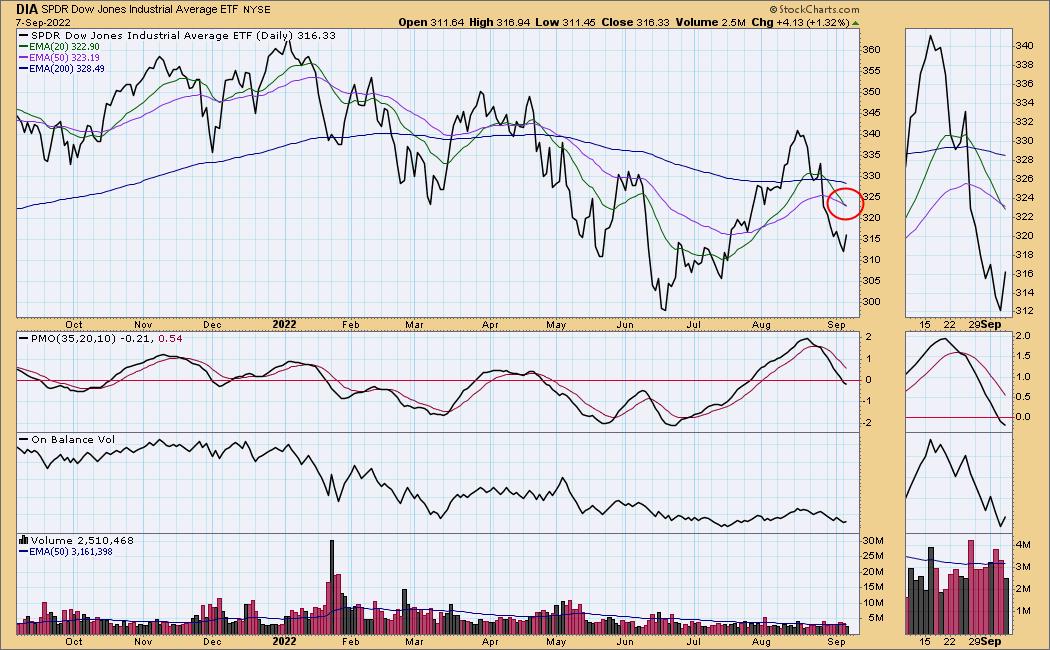
Task: Click the 30M volume axis label
Action: (x=873, y=541)
